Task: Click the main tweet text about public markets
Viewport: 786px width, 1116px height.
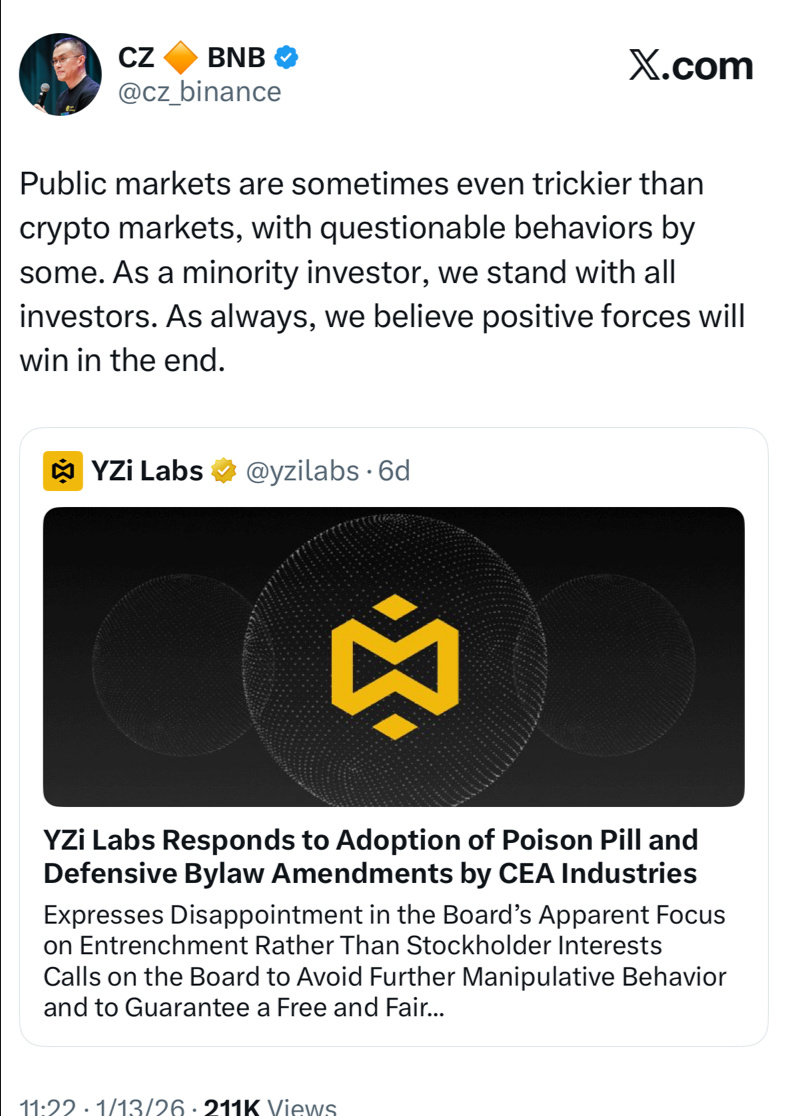Action: [382, 272]
